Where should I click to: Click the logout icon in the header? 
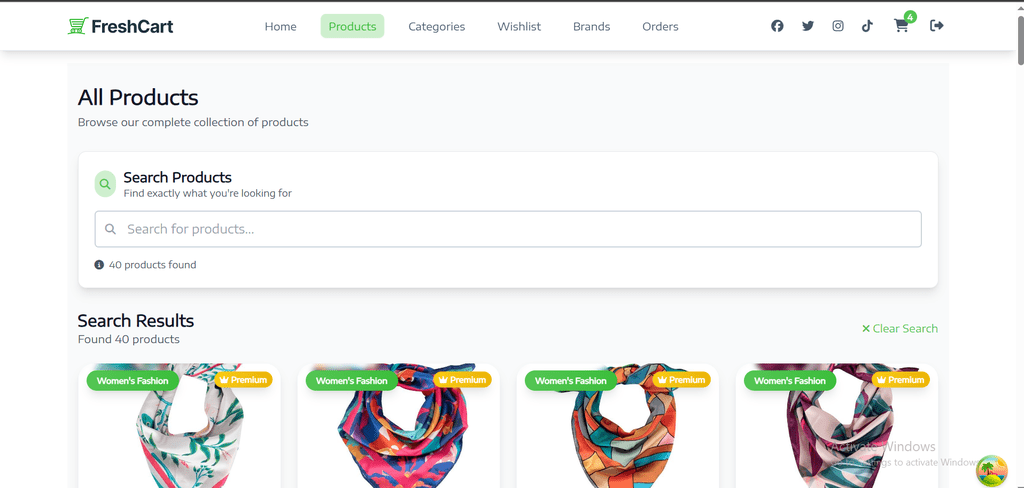click(x=936, y=25)
